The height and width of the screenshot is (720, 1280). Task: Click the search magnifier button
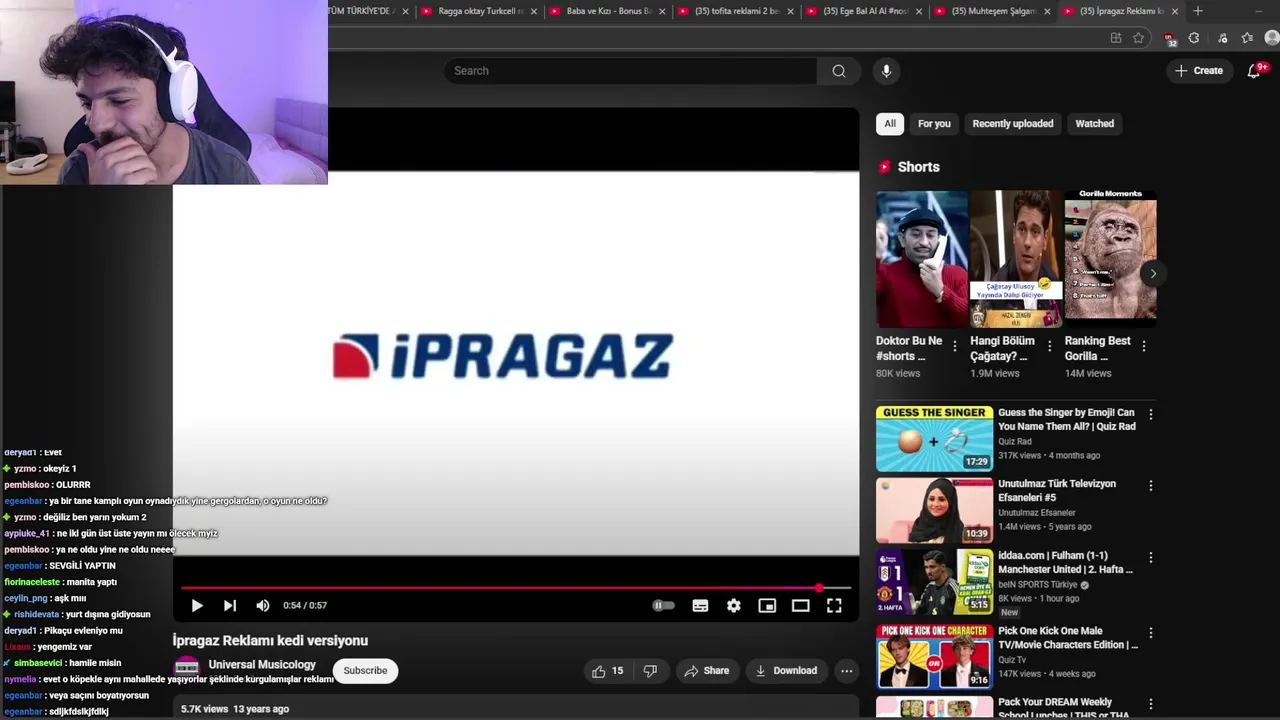click(x=839, y=71)
